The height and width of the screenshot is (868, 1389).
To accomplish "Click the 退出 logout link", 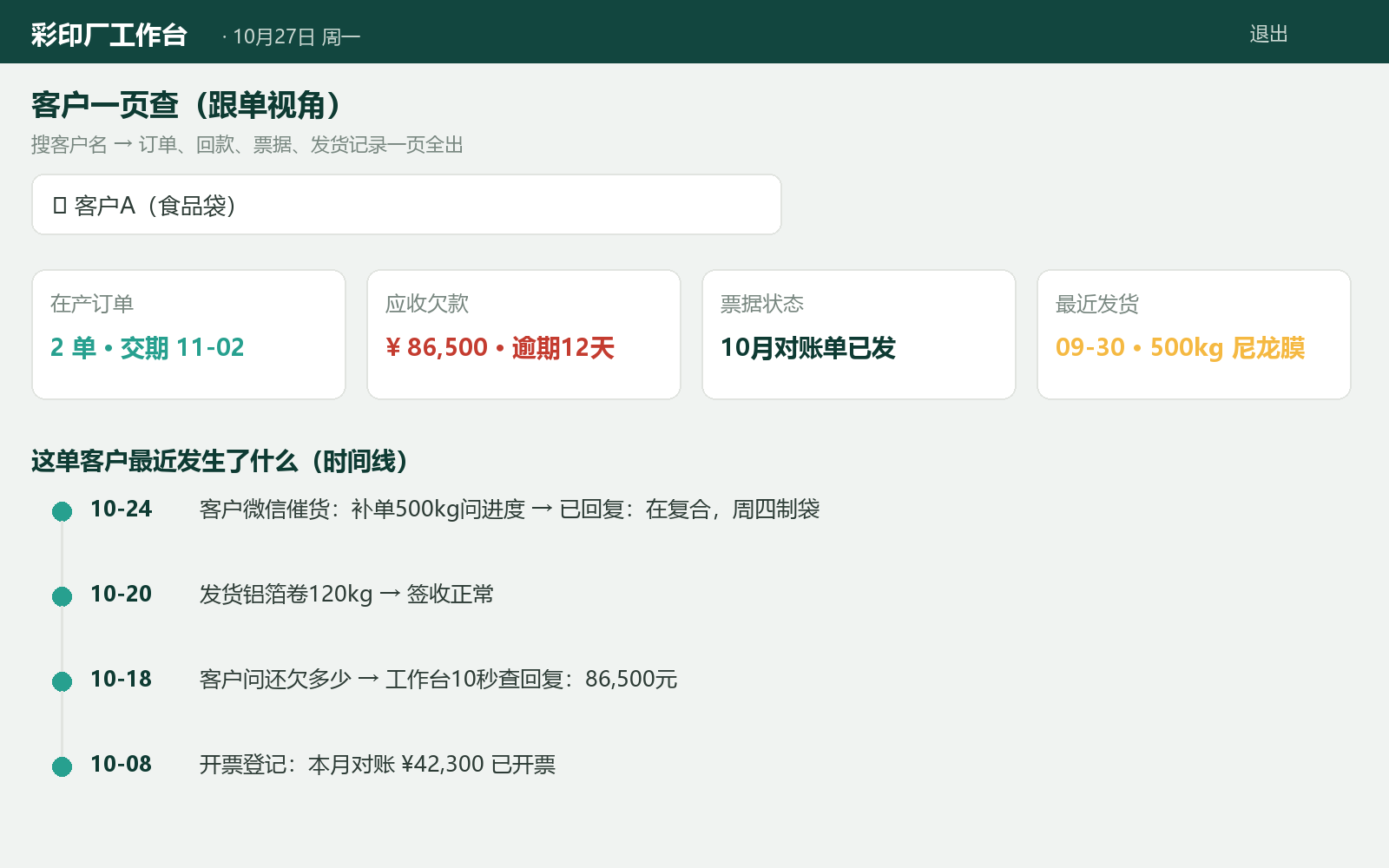I will tap(1268, 34).
